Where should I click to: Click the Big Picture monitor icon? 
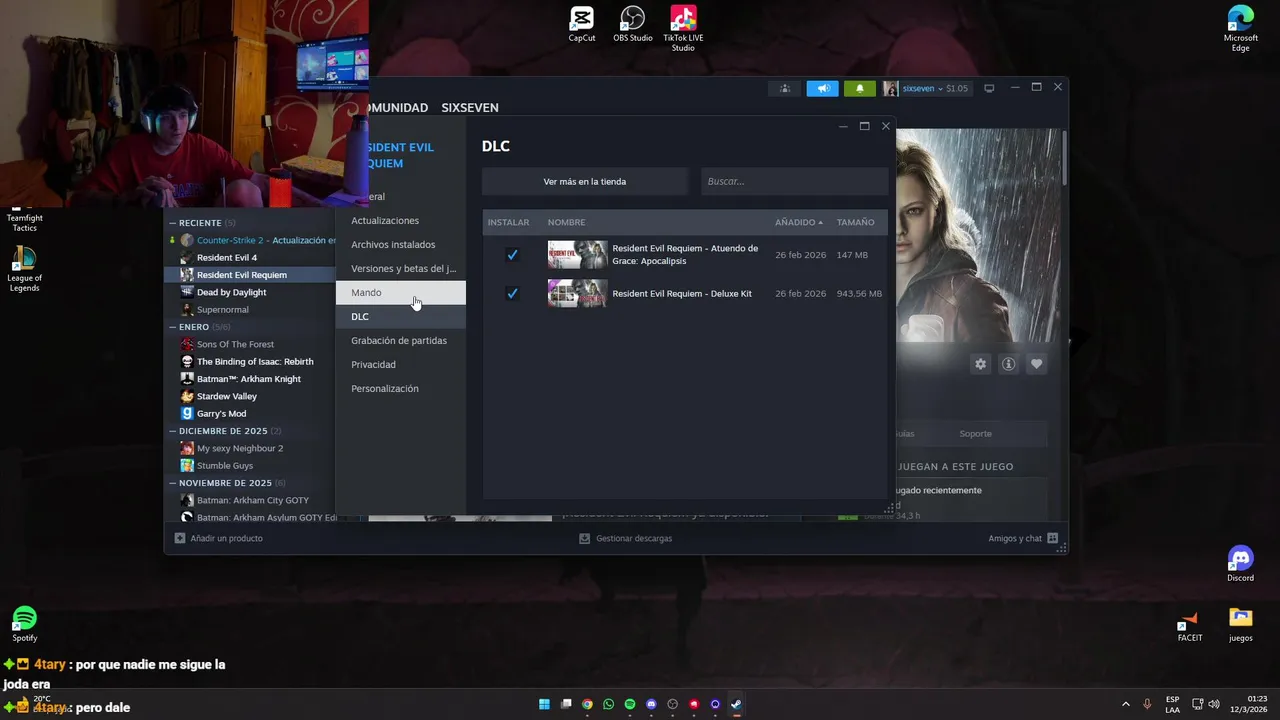click(x=989, y=88)
